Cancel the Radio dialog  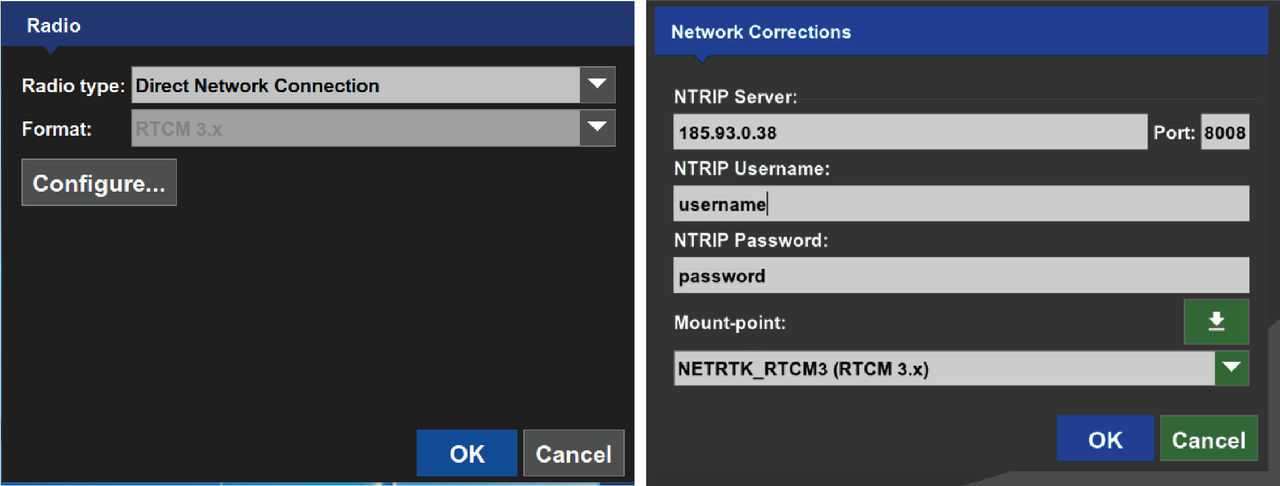pyautogui.click(x=573, y=453)
